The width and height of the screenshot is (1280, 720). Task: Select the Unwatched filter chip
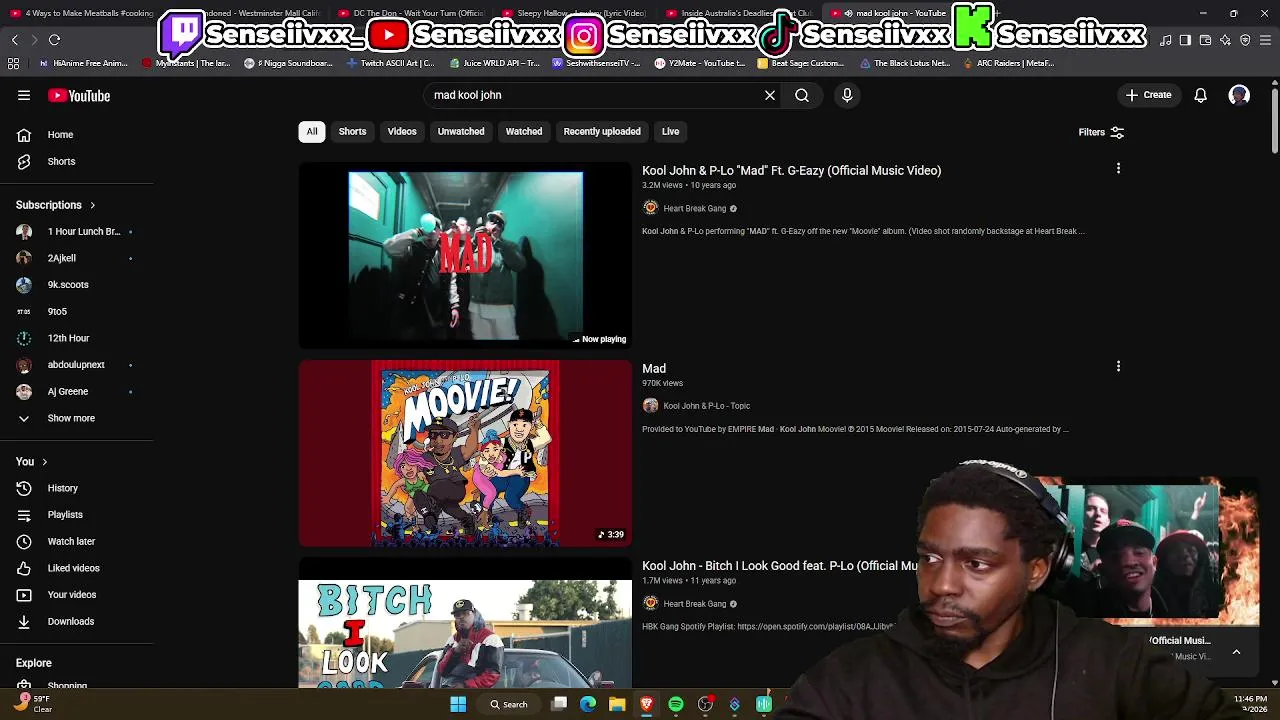pos(461,131)
